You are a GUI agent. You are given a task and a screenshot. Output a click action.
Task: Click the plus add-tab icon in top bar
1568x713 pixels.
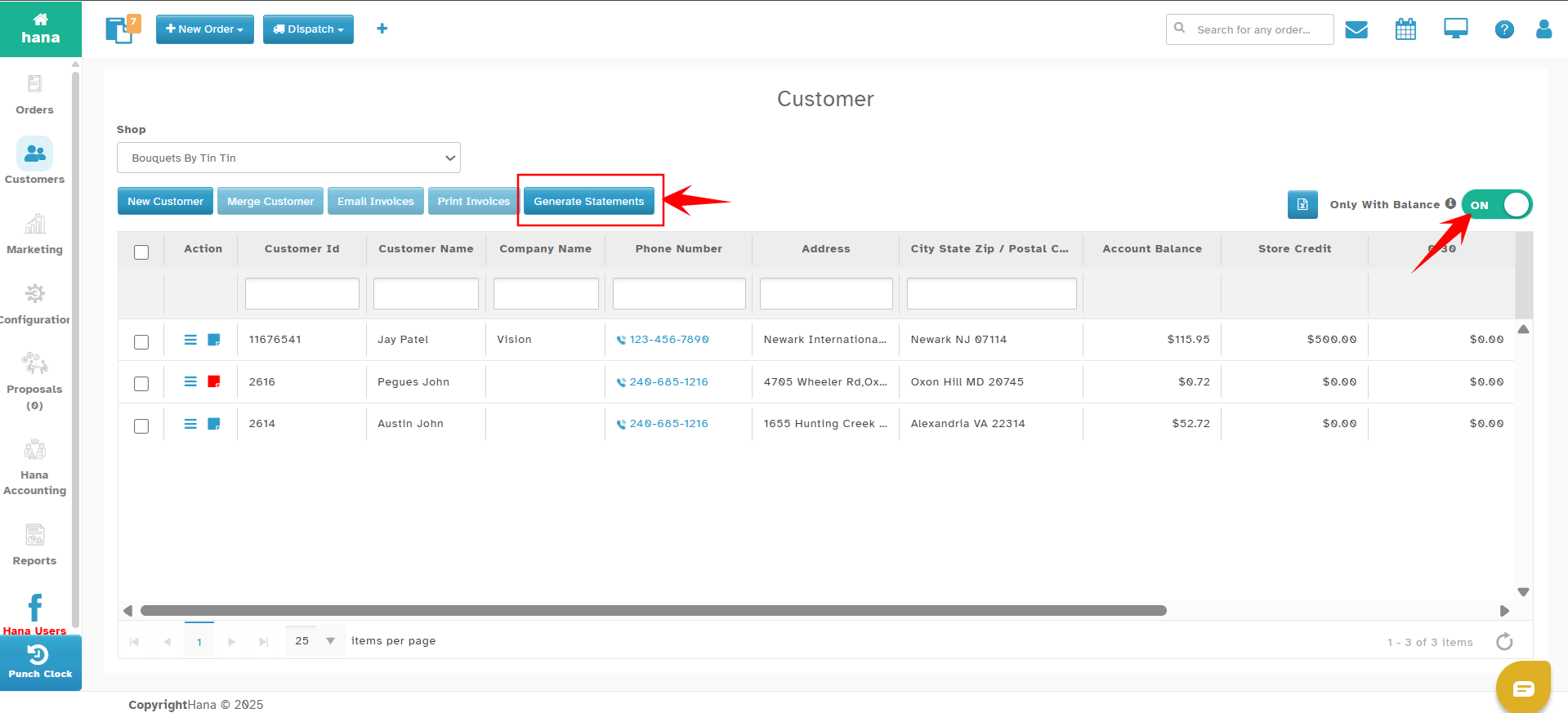pyautogui.click(x=382, y=29)
